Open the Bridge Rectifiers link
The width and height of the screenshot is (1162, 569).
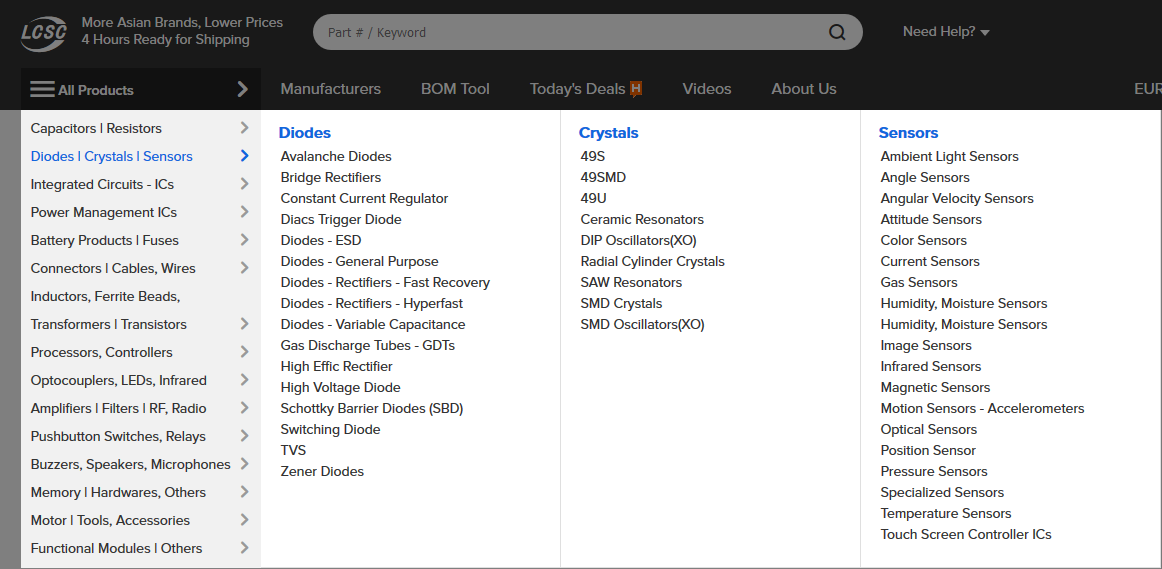[x=331, y=177]
